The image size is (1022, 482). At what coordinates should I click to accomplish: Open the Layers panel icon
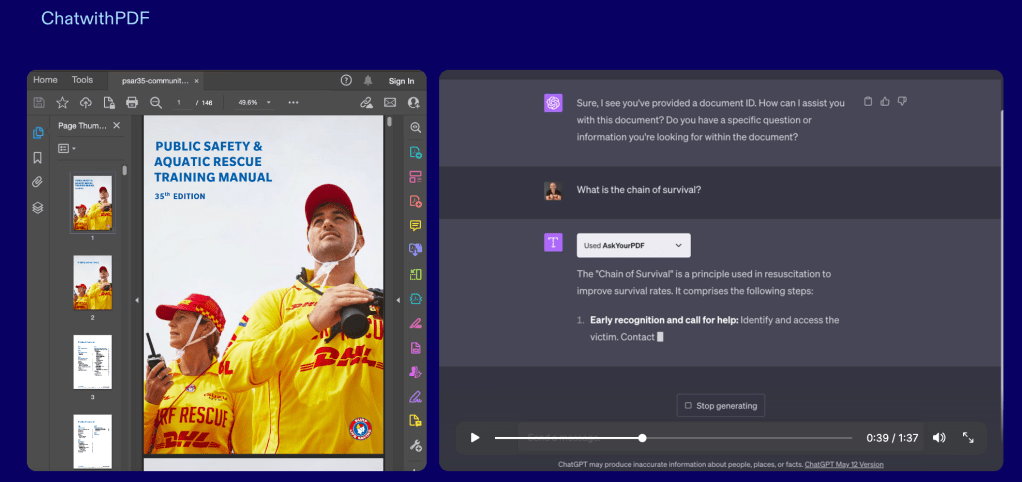[38, 208]
